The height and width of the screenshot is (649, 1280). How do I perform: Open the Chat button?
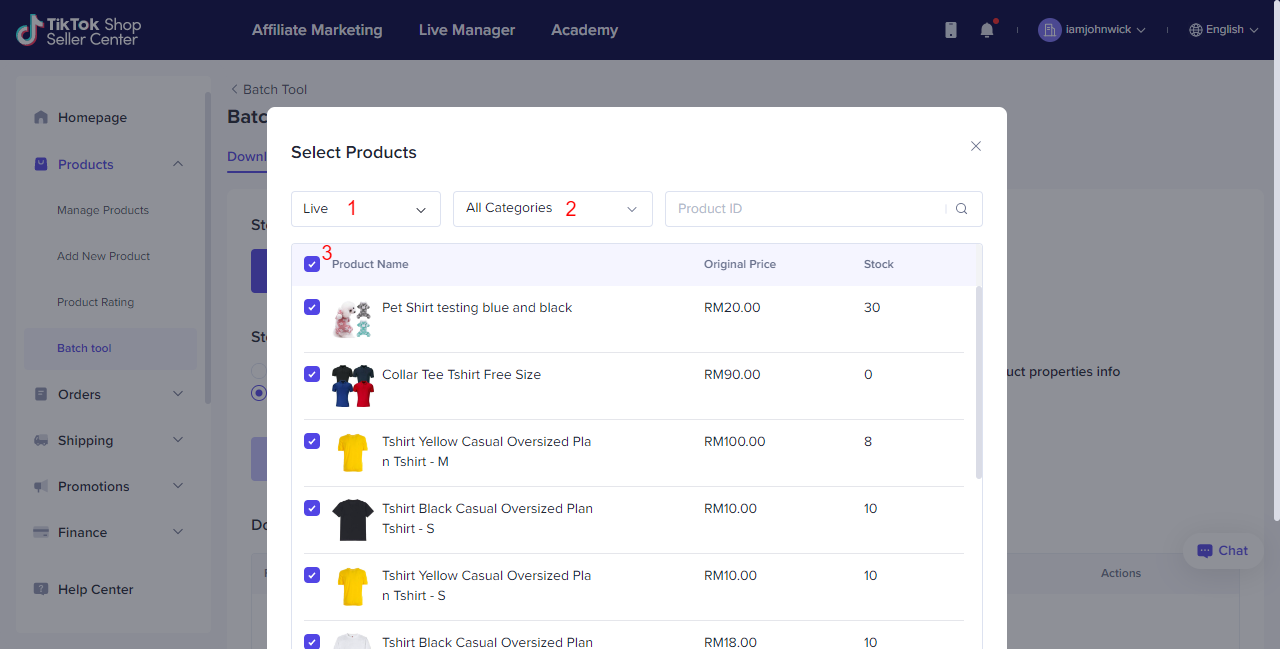coord(1223,551)
